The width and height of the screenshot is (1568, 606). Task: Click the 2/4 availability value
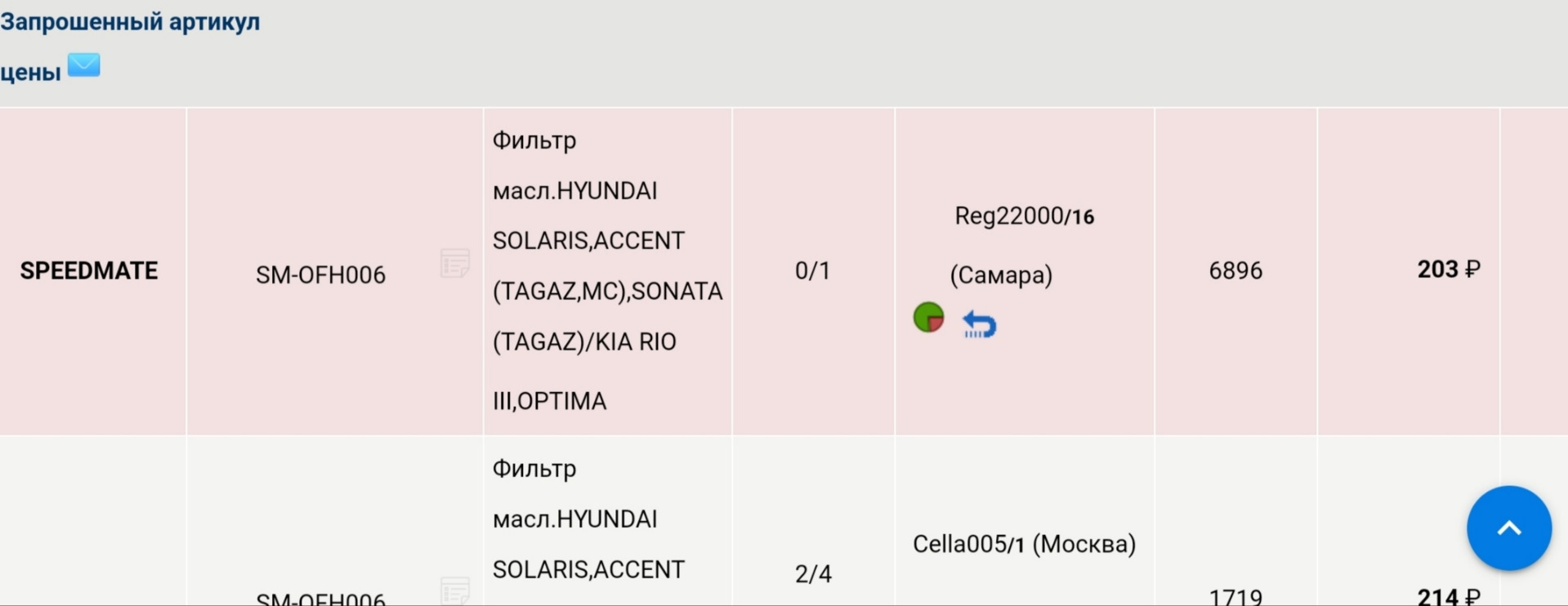[x=812, y=574]
